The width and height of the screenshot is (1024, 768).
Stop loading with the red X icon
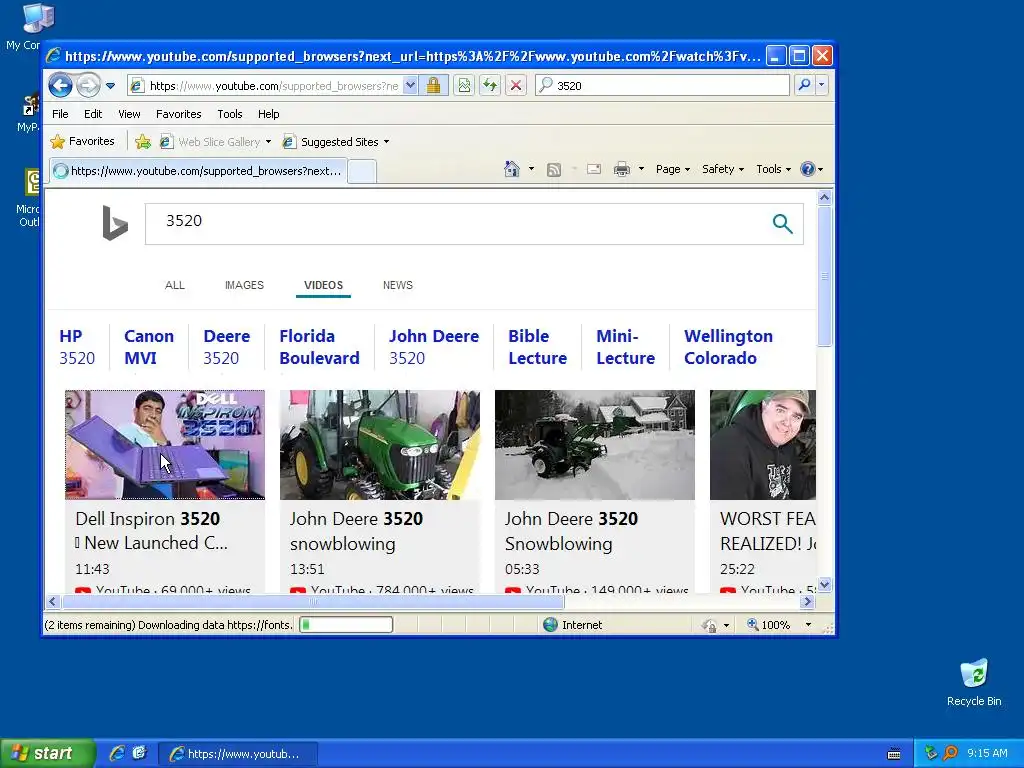coord(516,86)
